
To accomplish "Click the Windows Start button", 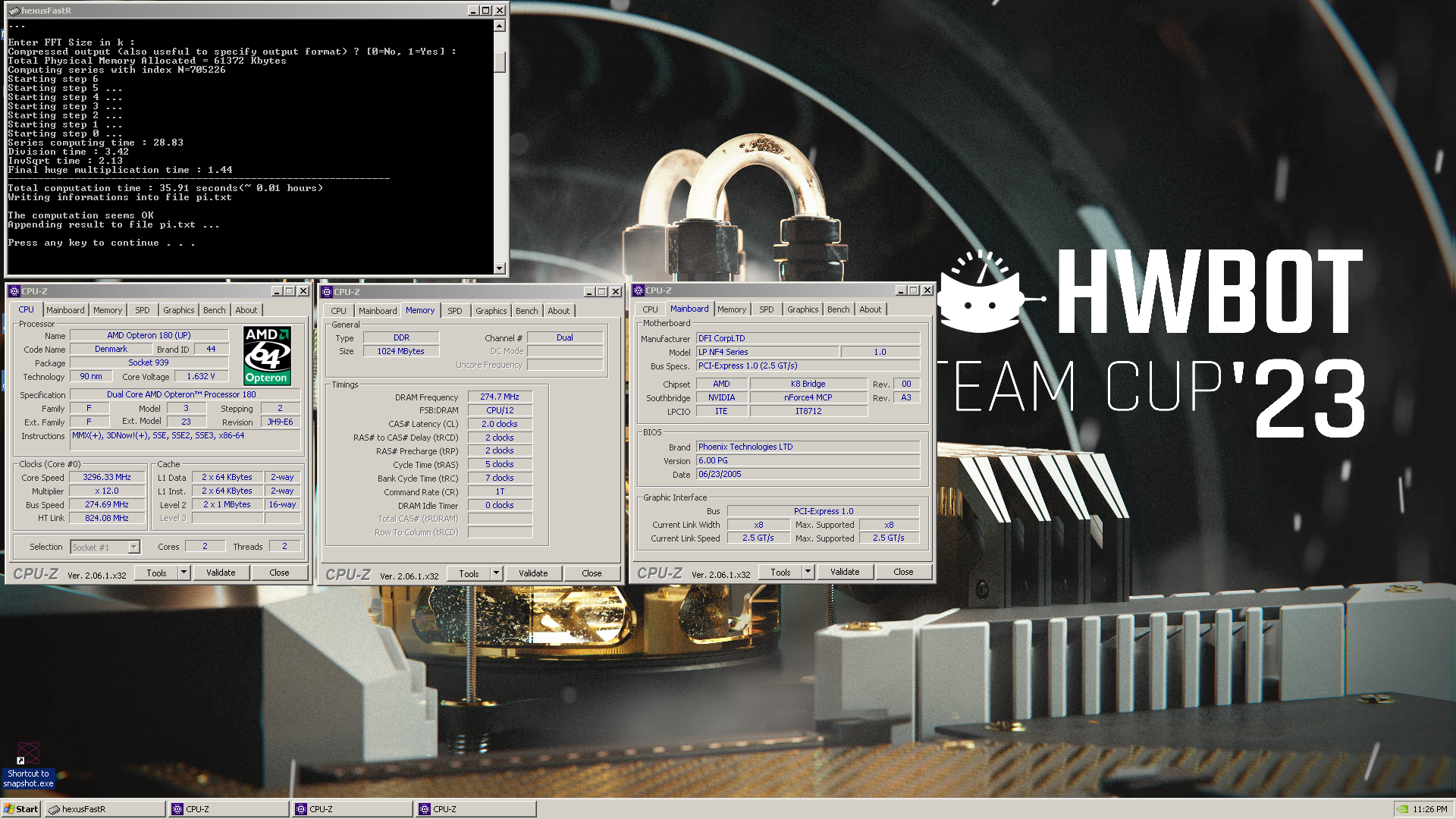I will pyautogui.click(x=21, y=809).
